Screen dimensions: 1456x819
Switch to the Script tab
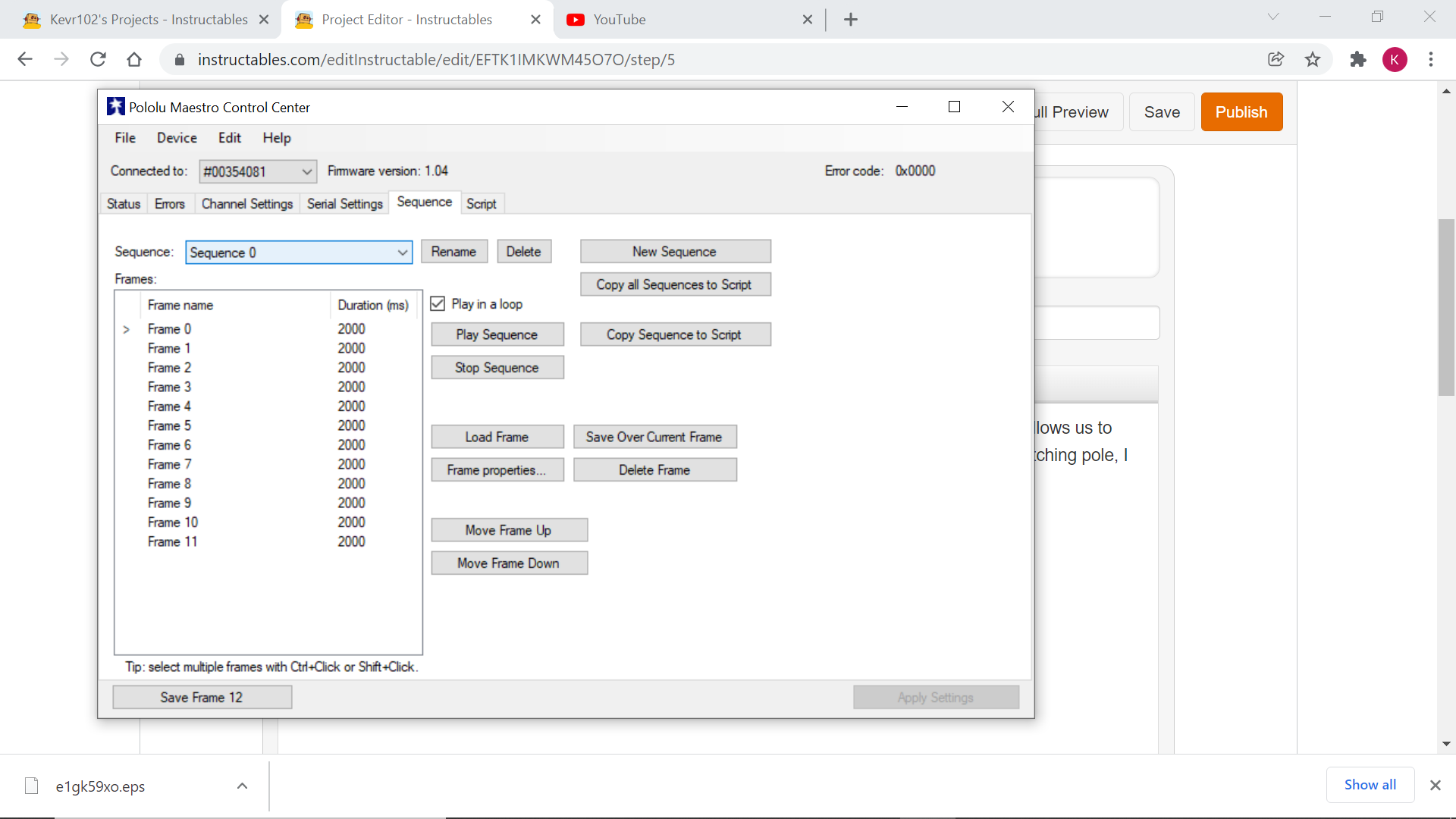click(x=482, y=203)
